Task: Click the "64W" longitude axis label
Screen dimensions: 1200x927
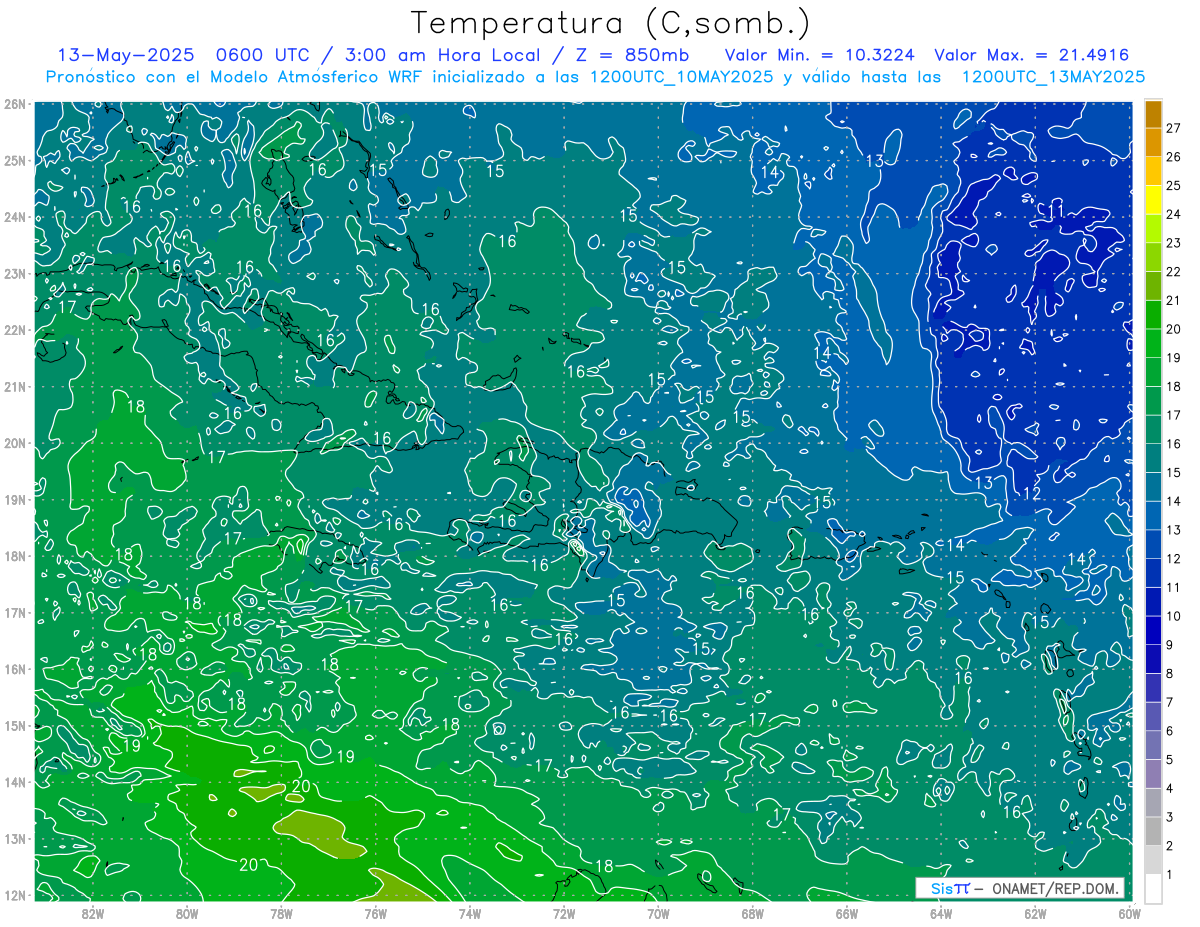Action: coord(940,912)
